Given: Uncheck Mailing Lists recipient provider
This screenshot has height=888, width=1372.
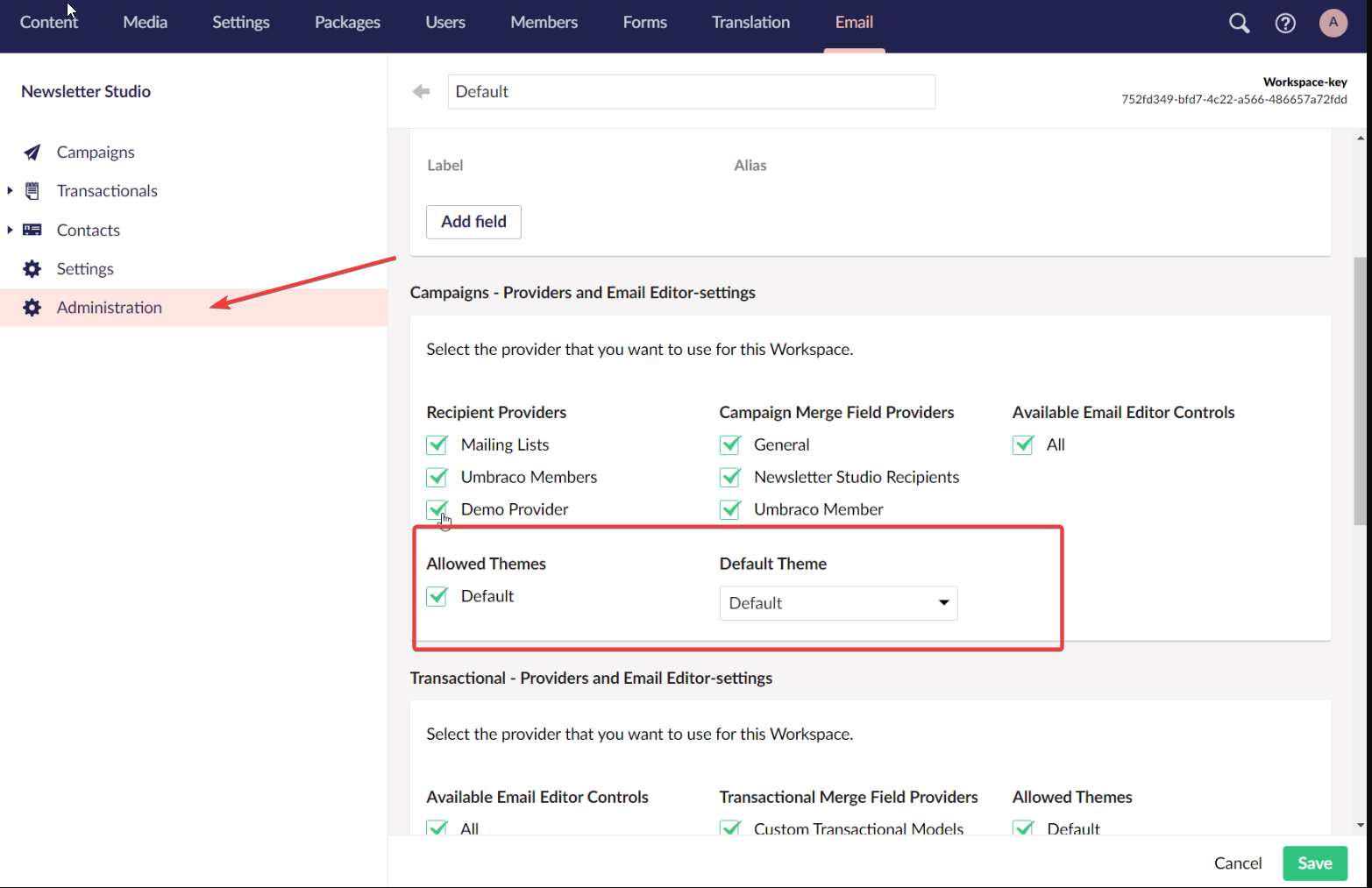Looking at the screenshot, I should [437, 445].
